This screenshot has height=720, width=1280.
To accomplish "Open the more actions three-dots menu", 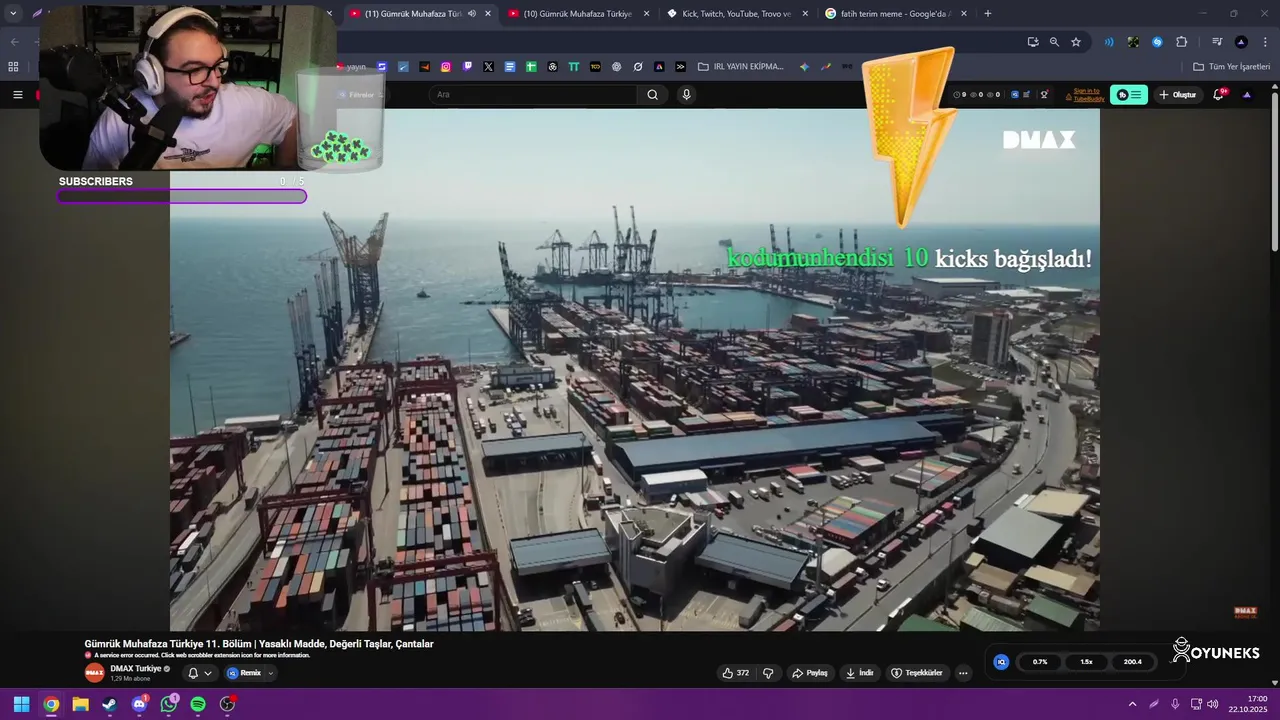I will tap(963, 673).
